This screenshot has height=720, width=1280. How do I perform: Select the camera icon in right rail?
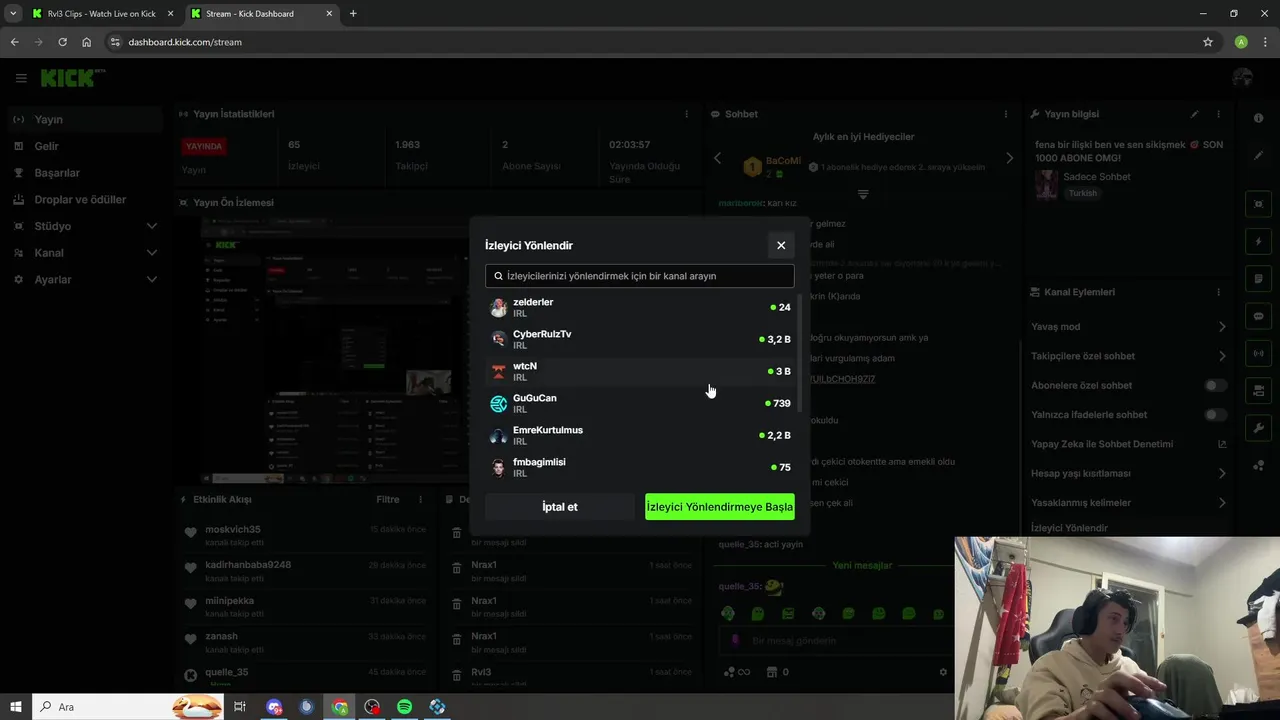(x=1258, y=390)
